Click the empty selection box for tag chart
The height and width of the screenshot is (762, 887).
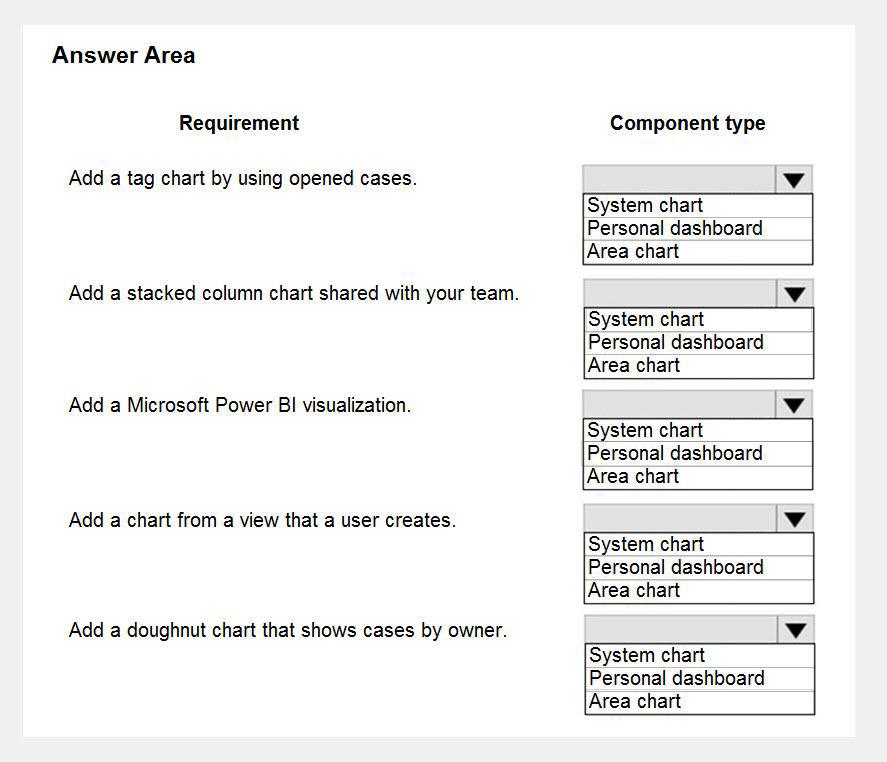click(x=679, y=180)
